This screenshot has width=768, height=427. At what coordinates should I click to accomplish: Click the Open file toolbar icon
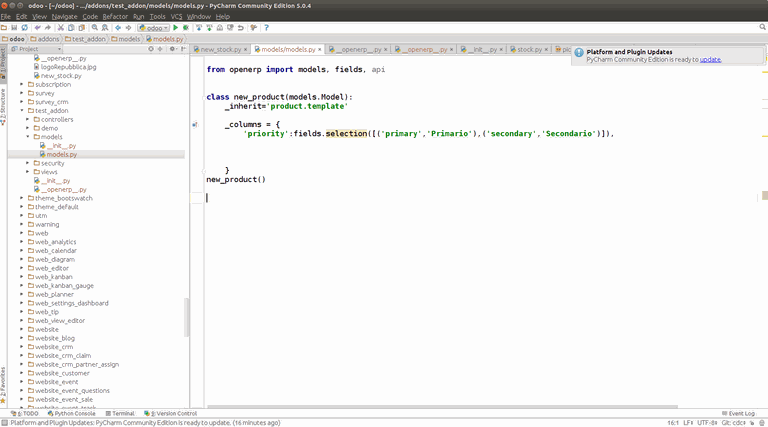(x=4, y=28)
